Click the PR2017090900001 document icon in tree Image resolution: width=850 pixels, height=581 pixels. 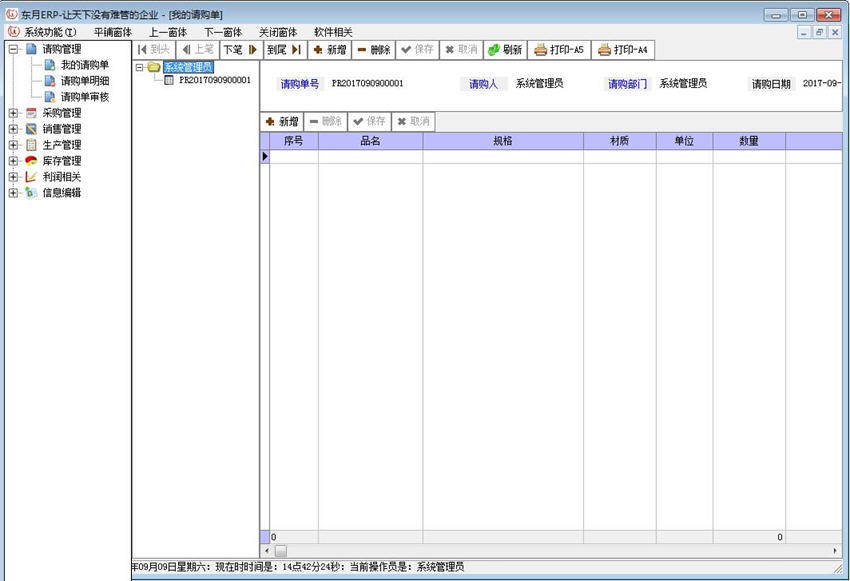coord(169,80)
